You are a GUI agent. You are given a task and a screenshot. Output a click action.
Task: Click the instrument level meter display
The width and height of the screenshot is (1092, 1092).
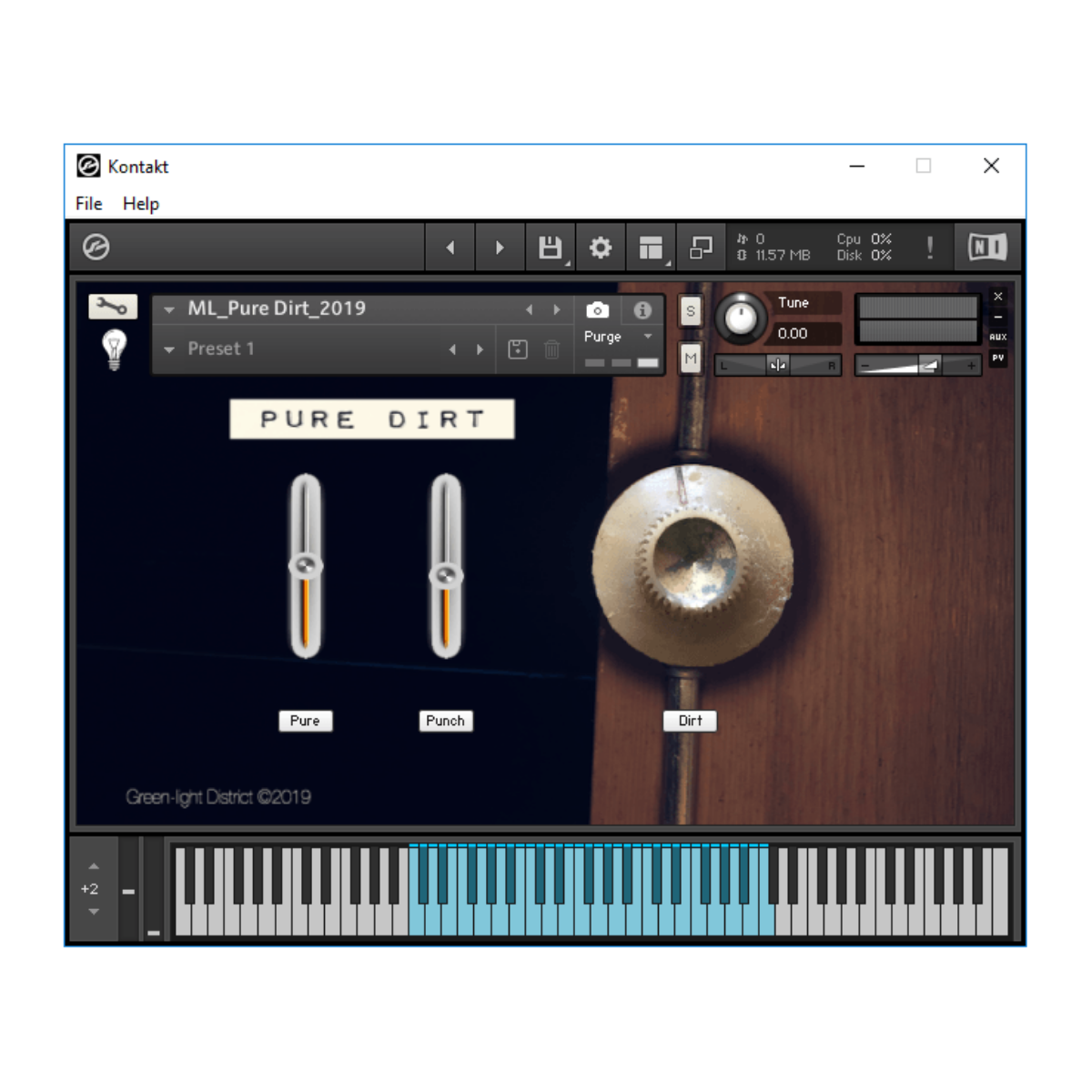click(x=917, y=318)
